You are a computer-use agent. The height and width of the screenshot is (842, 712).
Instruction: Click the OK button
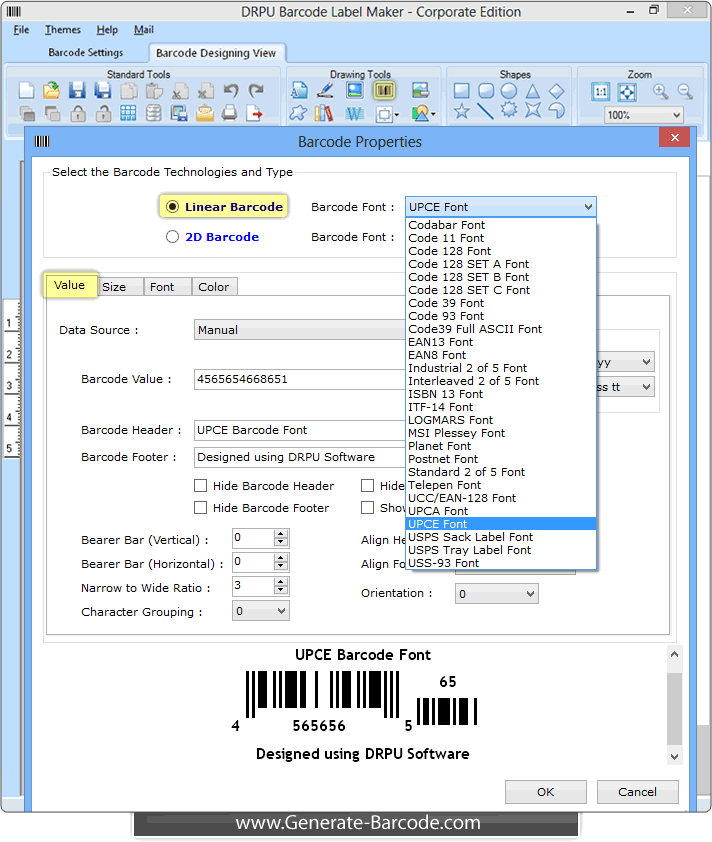545,791
